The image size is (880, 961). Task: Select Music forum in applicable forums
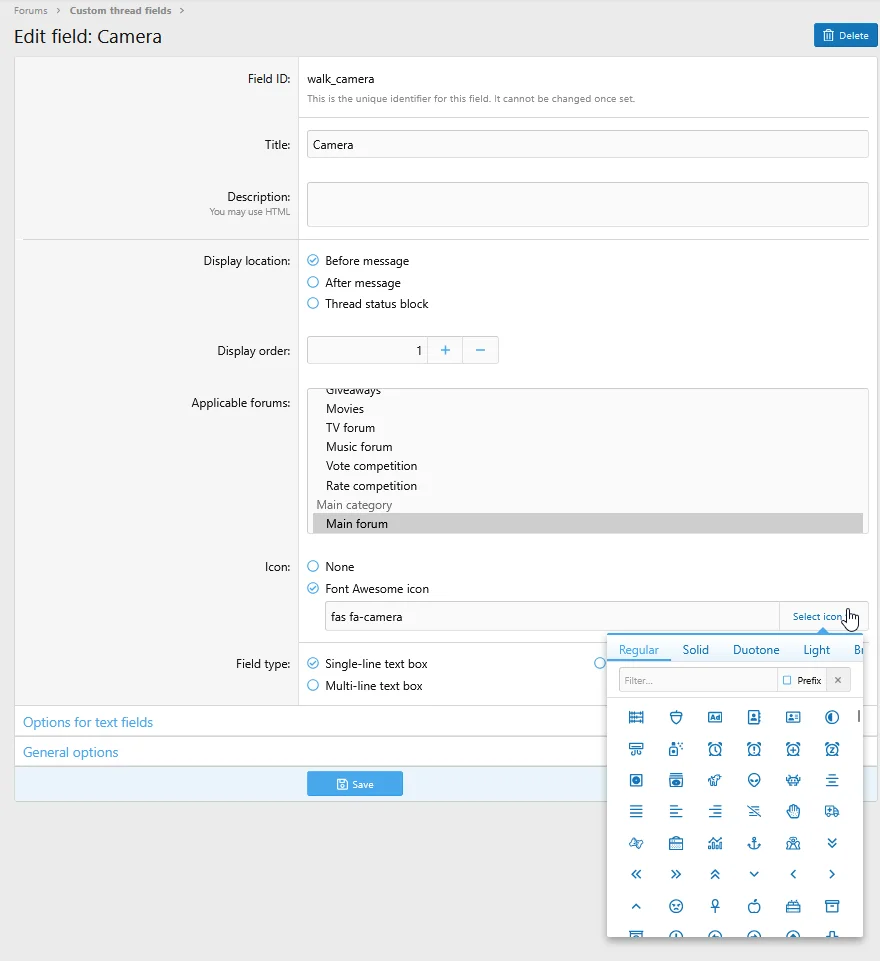coord(588,447)
